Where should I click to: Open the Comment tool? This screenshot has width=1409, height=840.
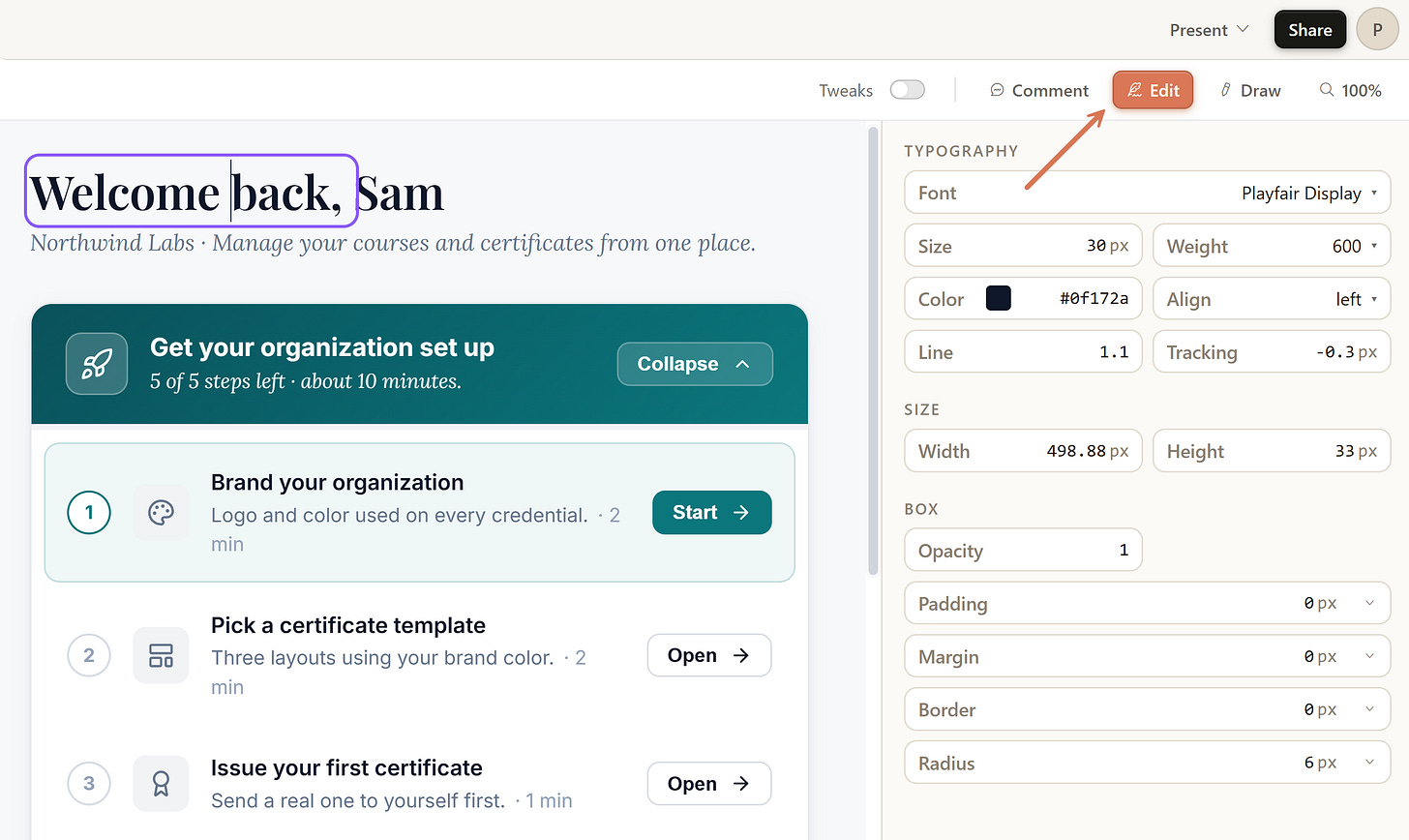click(x=1039, y=90)
